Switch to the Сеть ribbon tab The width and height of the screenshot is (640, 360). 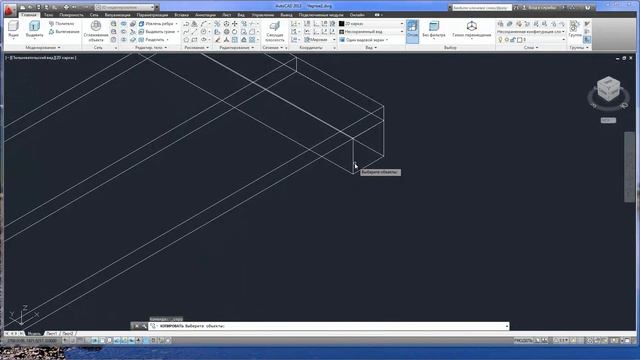pos(94,15)
